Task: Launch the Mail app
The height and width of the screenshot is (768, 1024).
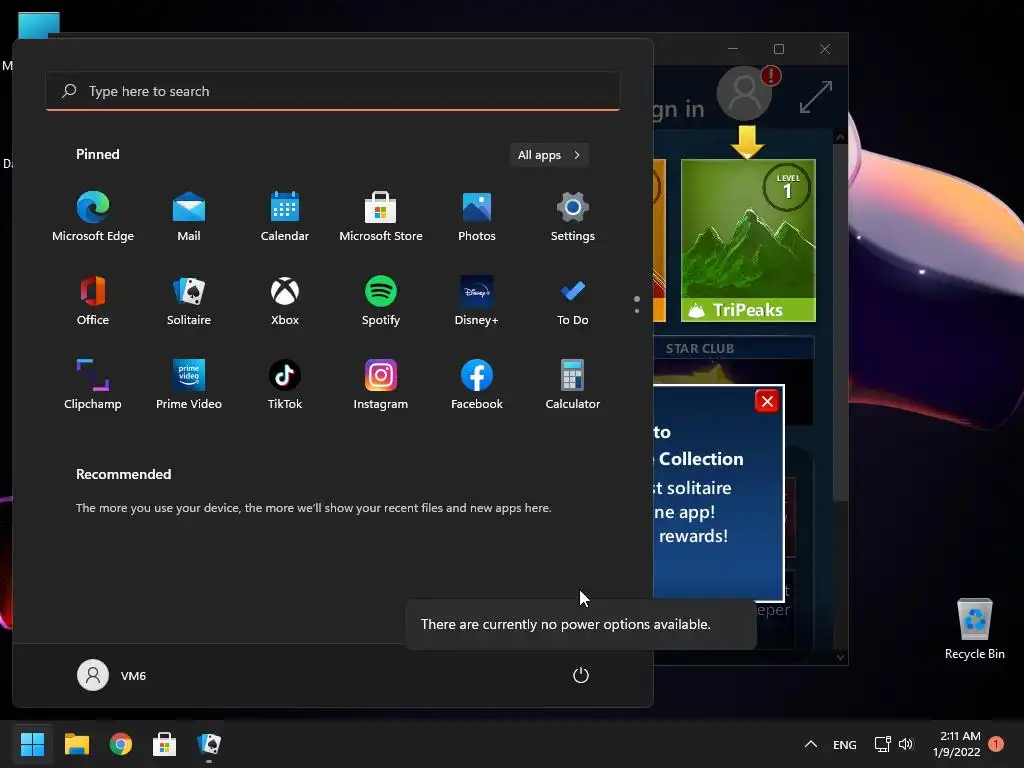Action: [x=189, y=217]
